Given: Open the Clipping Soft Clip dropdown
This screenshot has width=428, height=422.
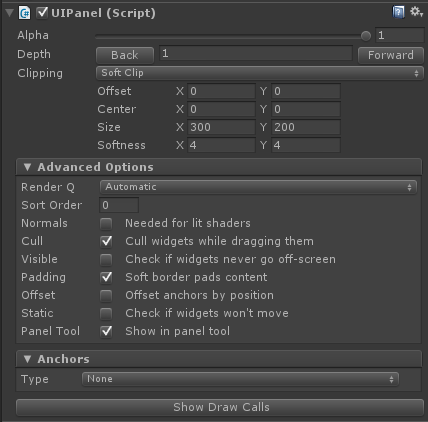Looking at the screenshot, I should pos(260,73).
